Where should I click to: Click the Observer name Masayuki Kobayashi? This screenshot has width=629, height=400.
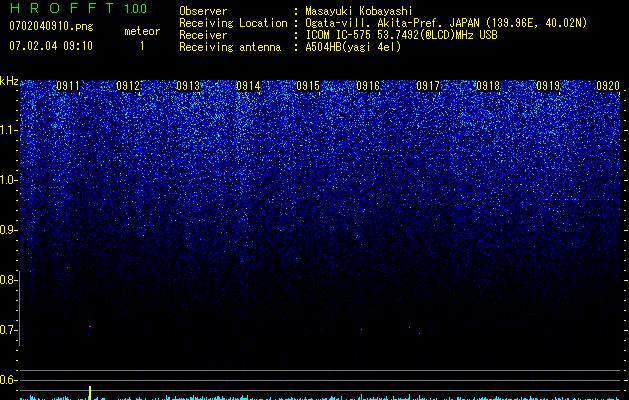point(359,11)
